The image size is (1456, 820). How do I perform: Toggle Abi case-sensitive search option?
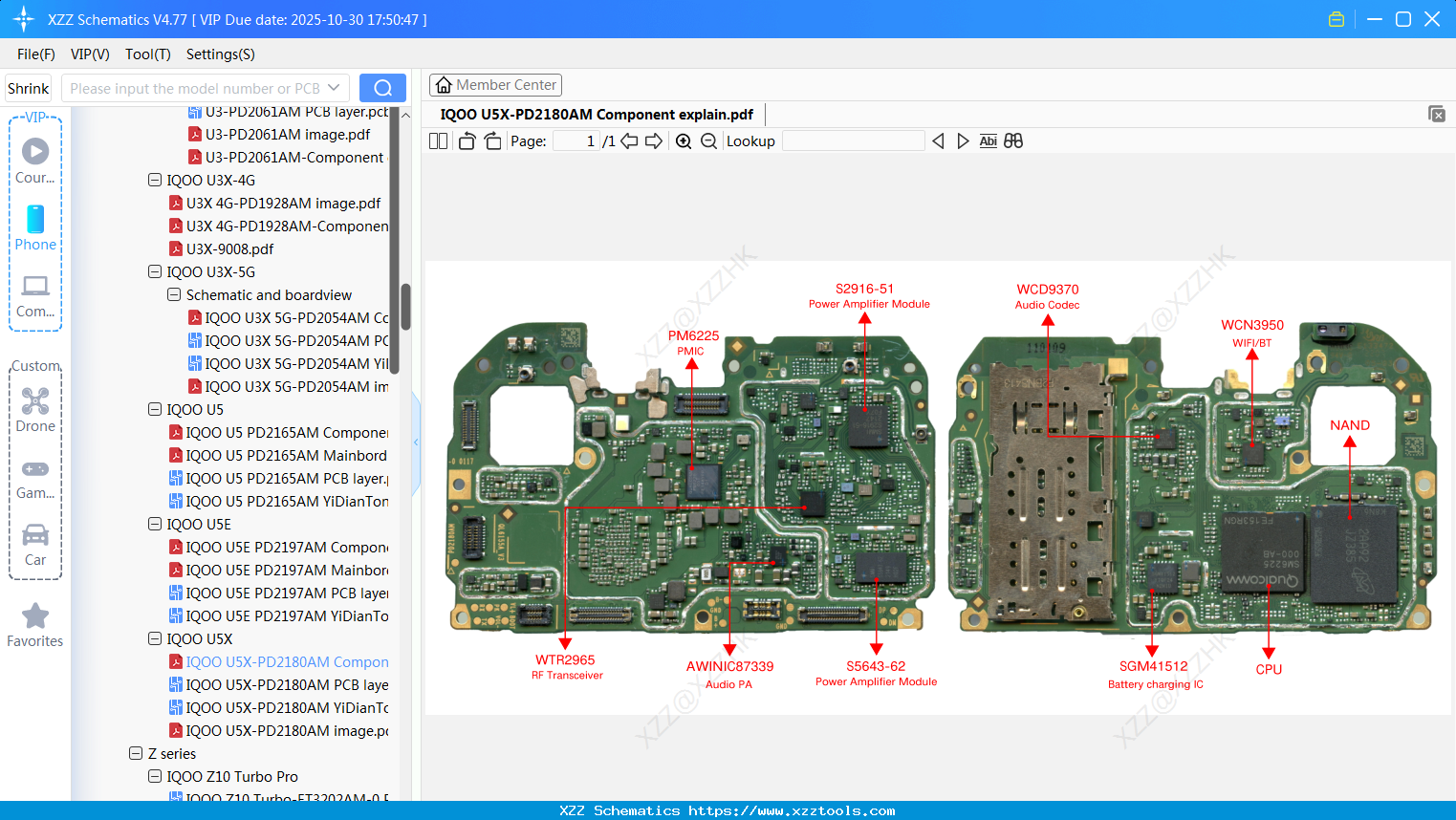tap(988, 140)
